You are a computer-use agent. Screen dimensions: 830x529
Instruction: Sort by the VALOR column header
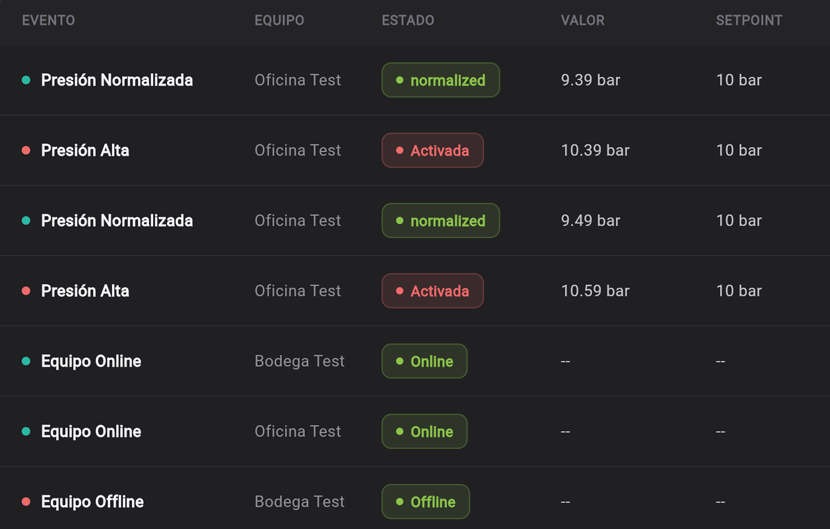pyautogui.click(x=582, y=20)
